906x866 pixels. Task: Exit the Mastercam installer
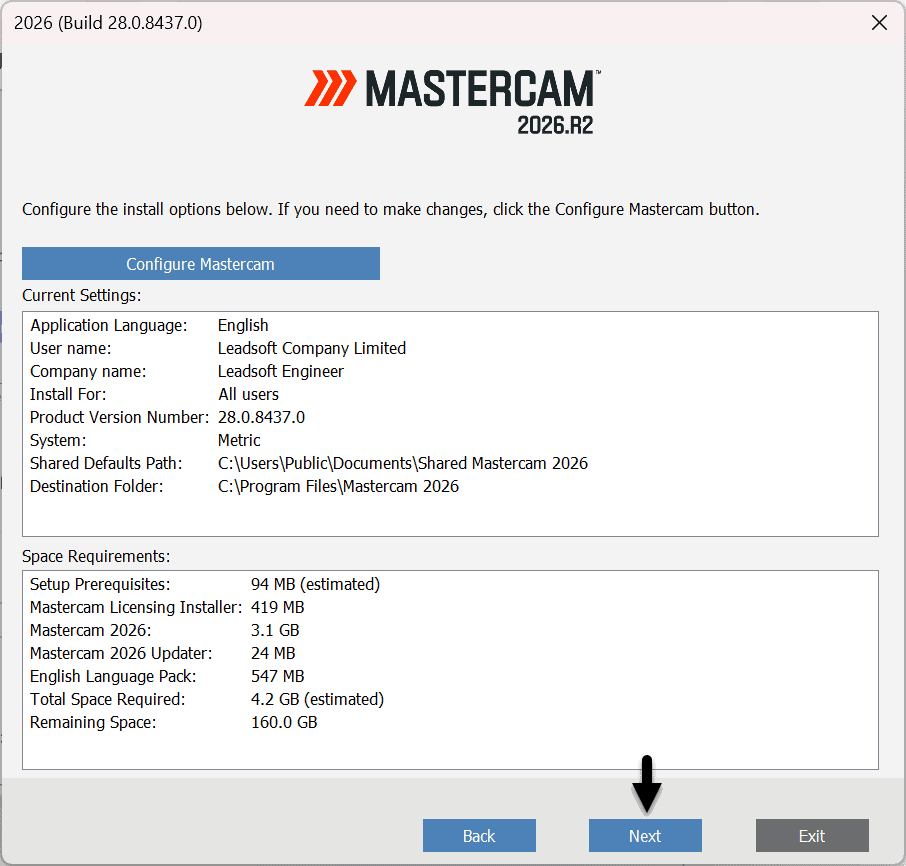[x=812, y=835]
